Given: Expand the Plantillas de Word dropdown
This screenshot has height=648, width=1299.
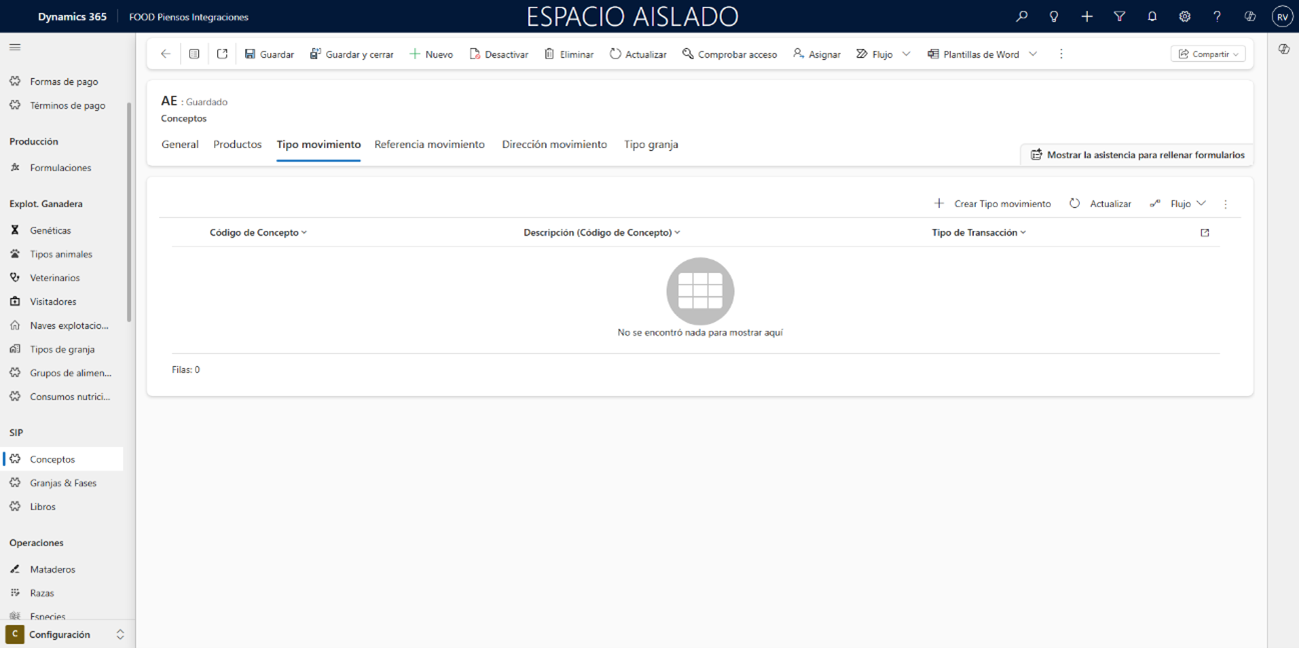Looking at the screenshot, I should (1033, 54).
